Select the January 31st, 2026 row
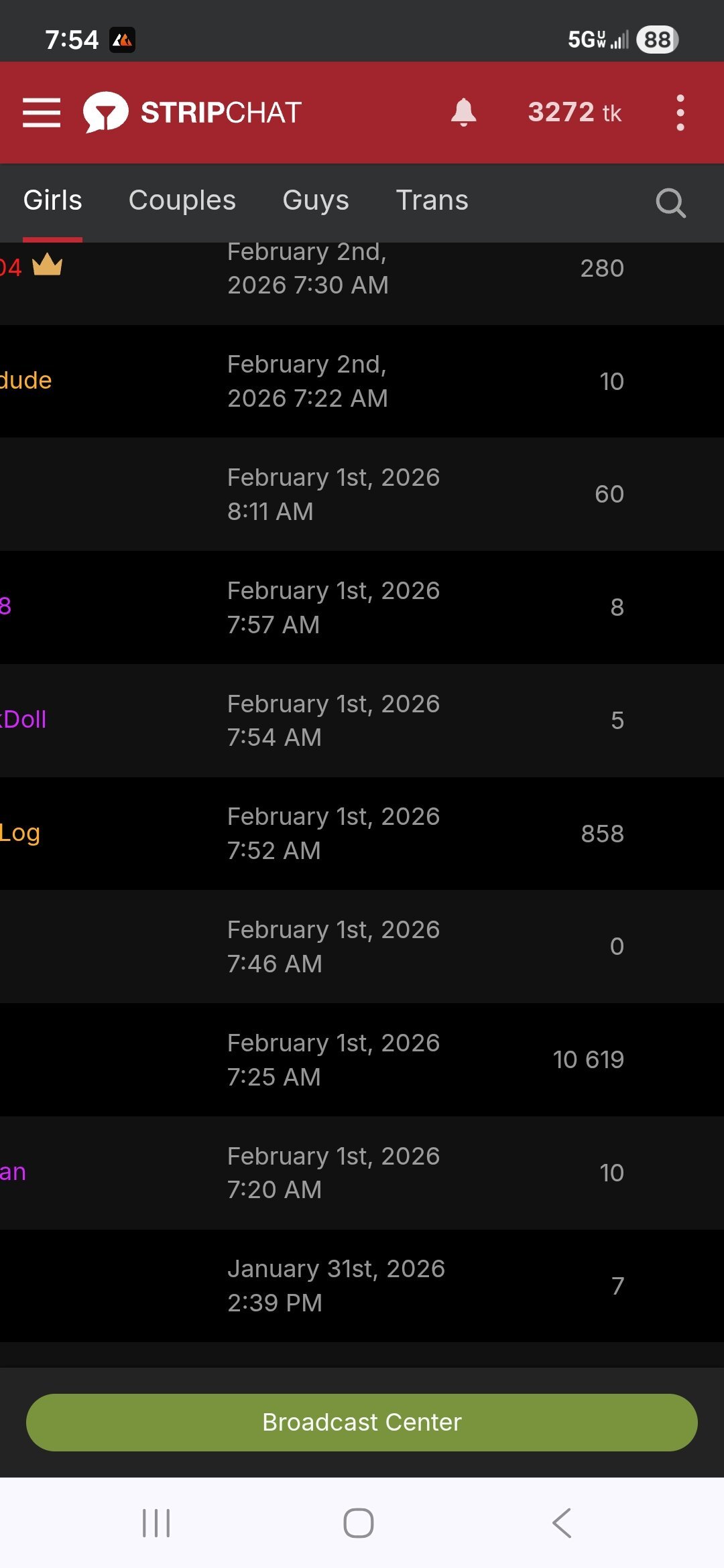The height and width of the screenshot is (1568, 724). (x=362, y=1285)
